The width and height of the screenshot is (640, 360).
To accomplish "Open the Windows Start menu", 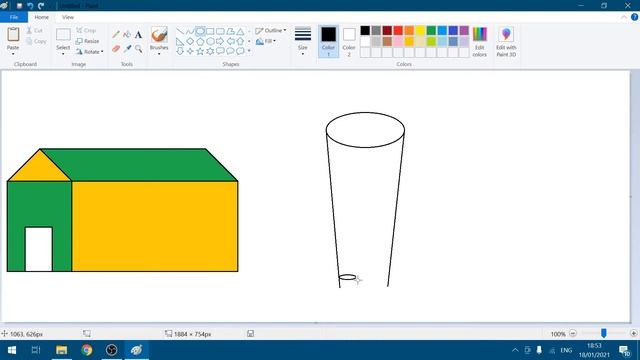I will [11, 350].
